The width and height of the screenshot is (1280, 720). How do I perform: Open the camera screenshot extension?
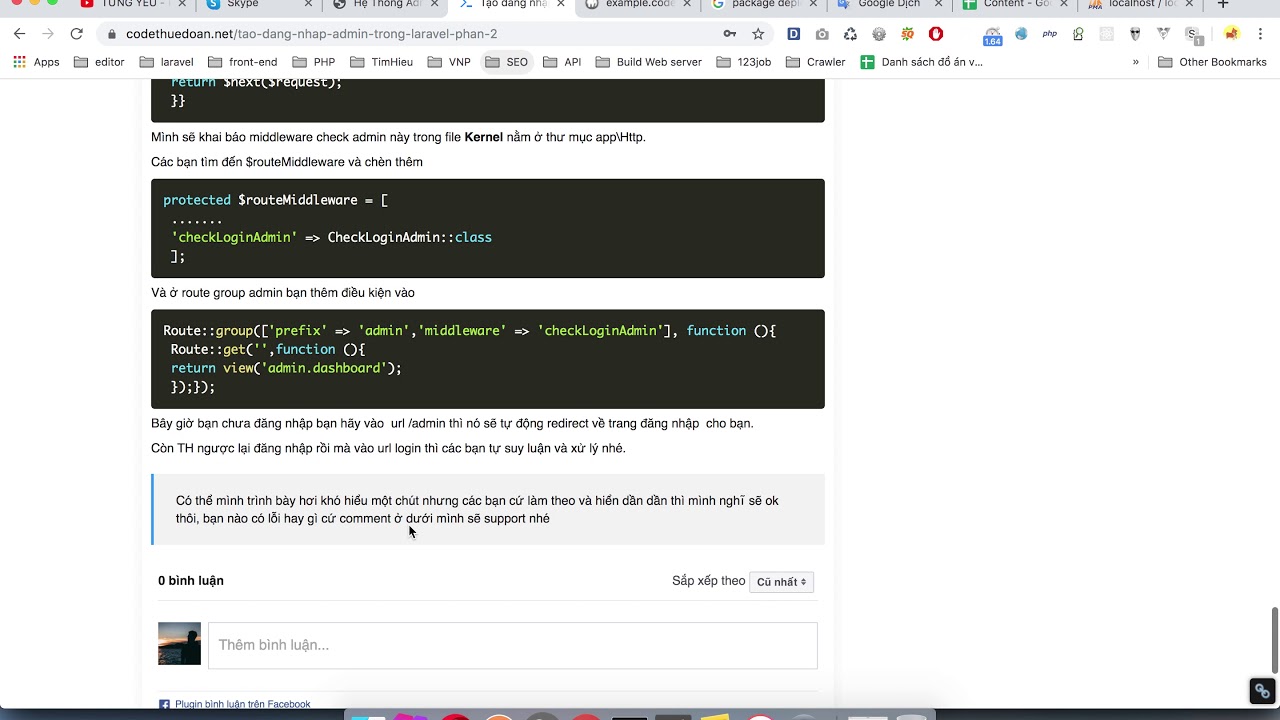point(822,34)
